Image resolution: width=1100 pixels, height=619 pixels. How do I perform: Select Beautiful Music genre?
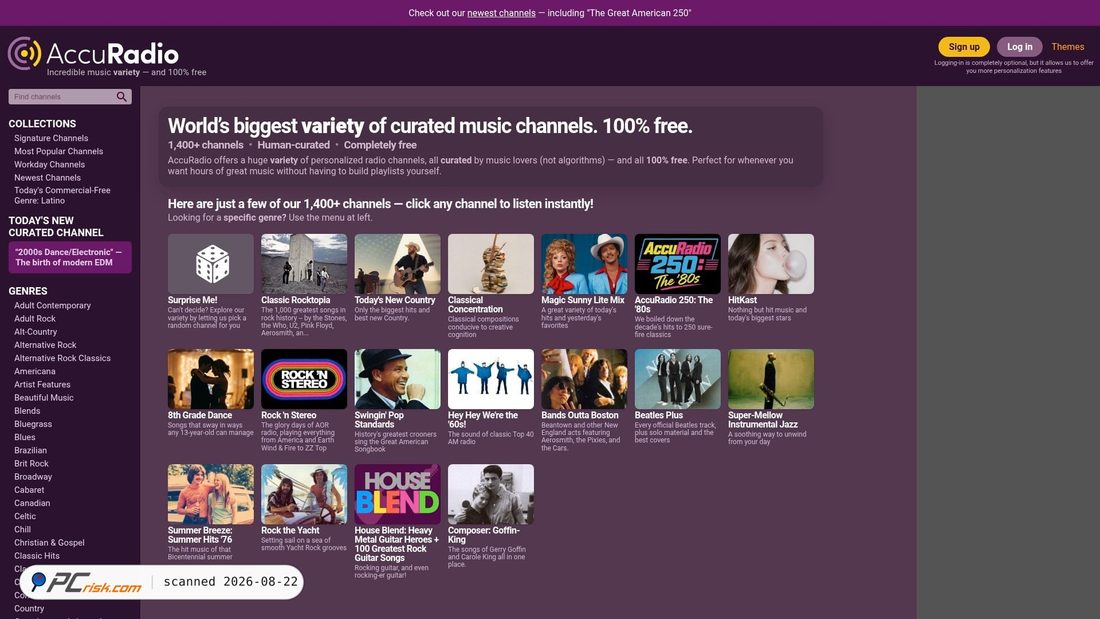(43, 397)
